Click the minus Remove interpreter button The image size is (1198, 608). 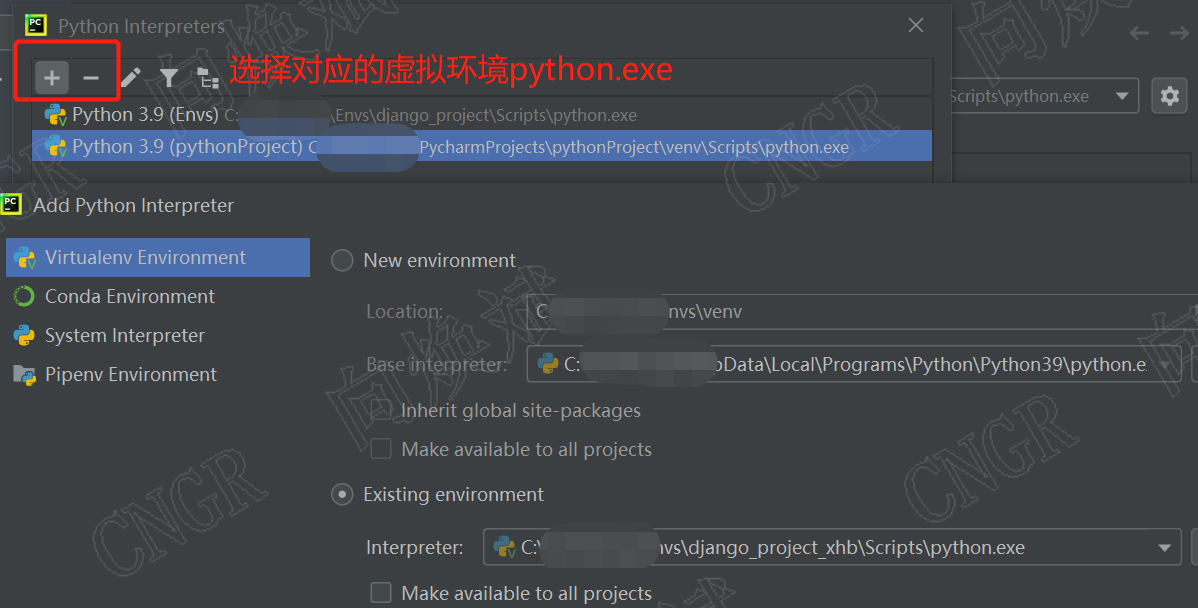tap(91, 77)
